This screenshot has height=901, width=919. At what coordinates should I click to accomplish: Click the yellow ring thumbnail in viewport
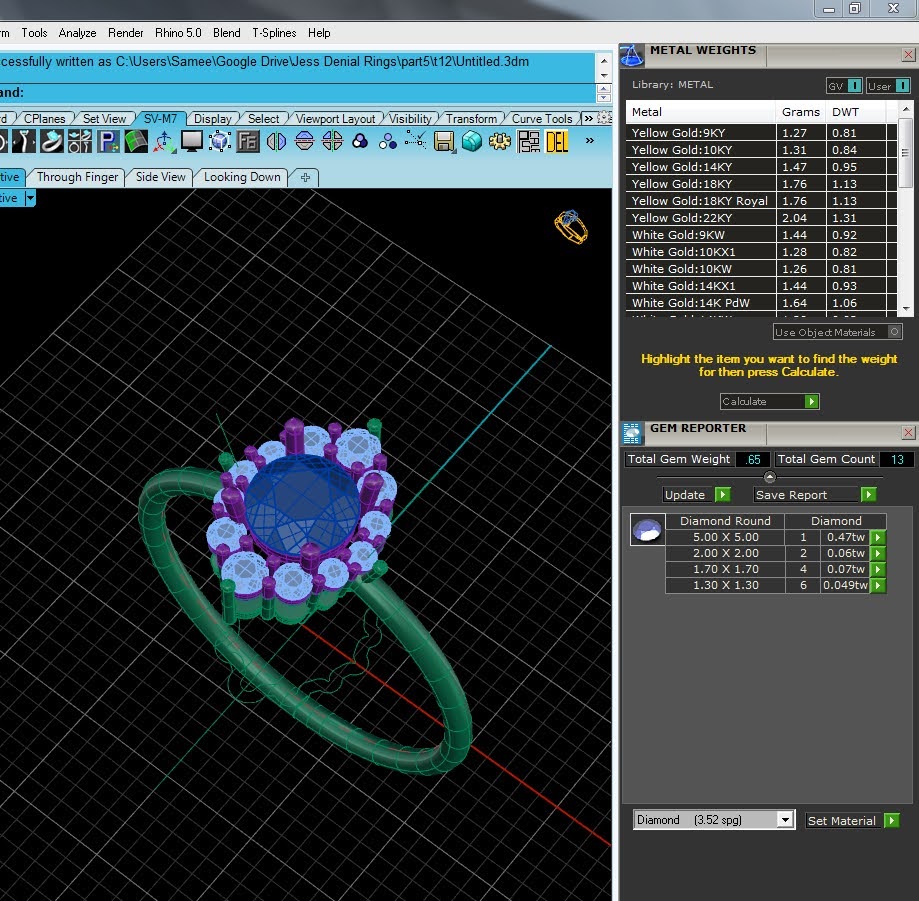[x=570, y=226]
